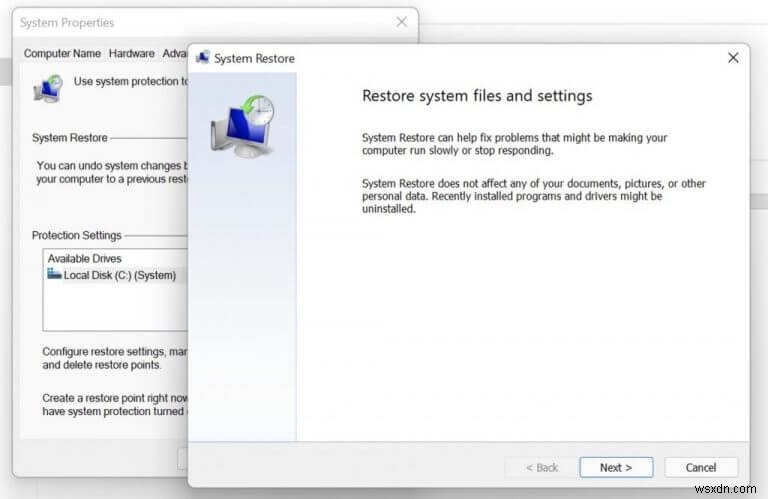768x499 pixels.
Task: Click the Cancel button in System Restore
Action: click(x=701, y=467)
